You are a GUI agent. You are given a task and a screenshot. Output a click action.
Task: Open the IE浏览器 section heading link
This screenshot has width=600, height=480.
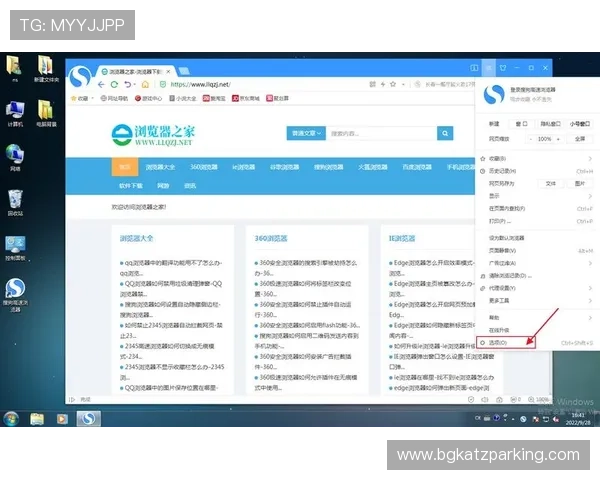(x=402, y=238)
